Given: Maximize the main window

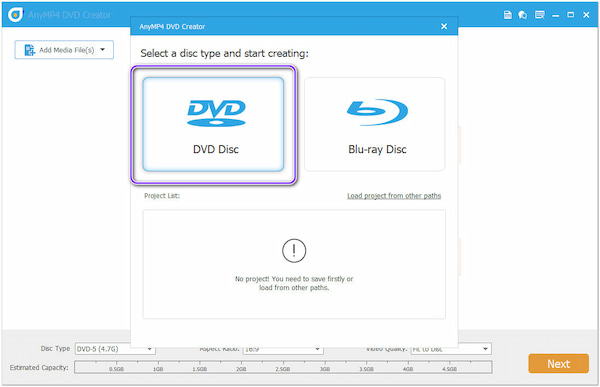Looking at the screenshot, I should [x=571, y=15].
